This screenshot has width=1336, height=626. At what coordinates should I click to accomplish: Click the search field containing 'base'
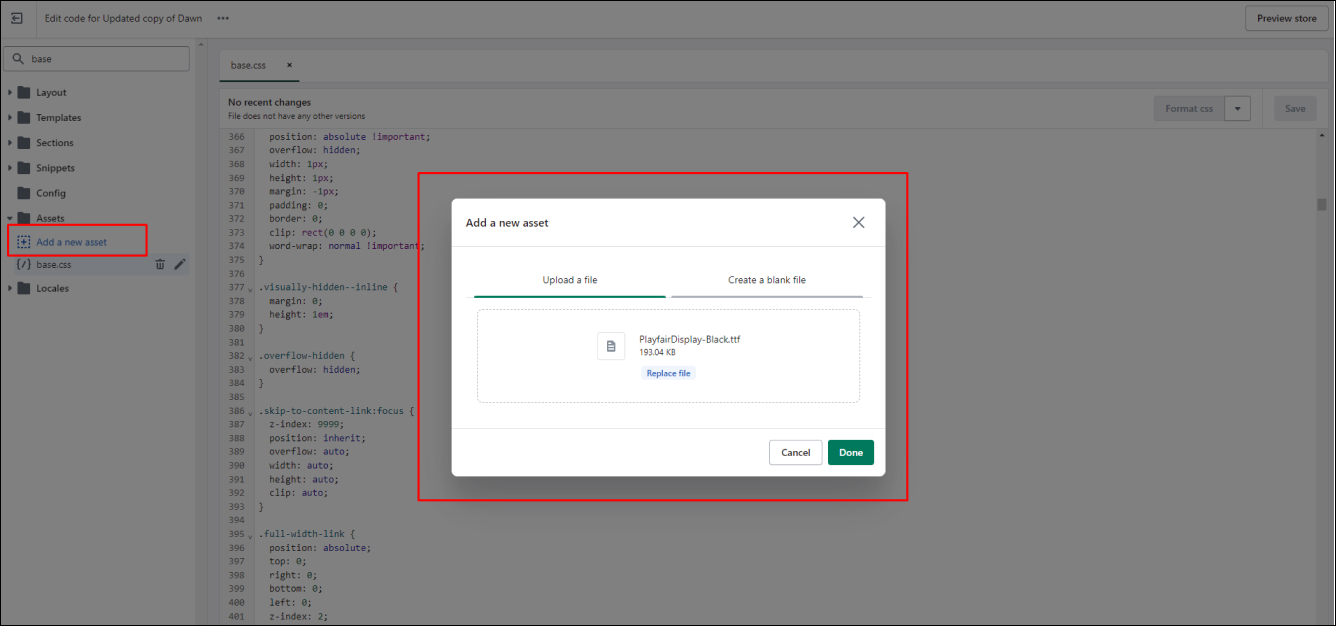97,59
